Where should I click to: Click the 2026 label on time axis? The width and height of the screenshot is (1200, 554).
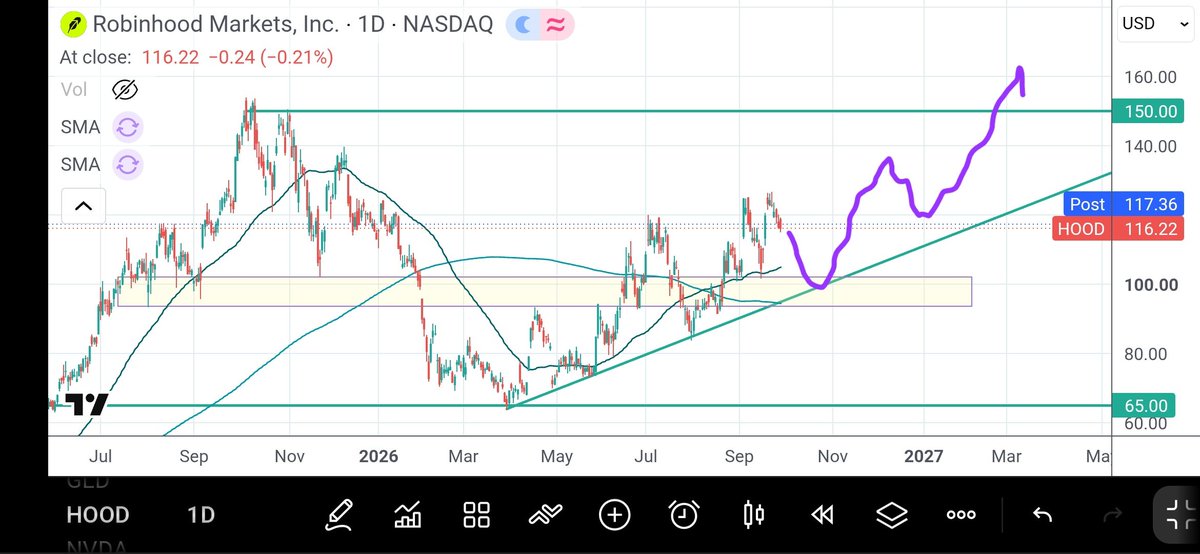click(x=379, y=457)
